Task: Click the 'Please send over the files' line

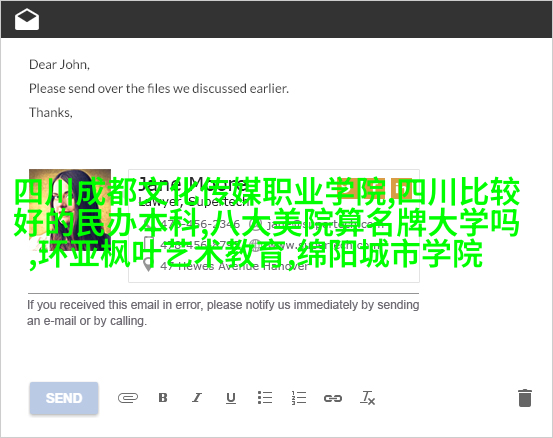Action: coord(159,89)
